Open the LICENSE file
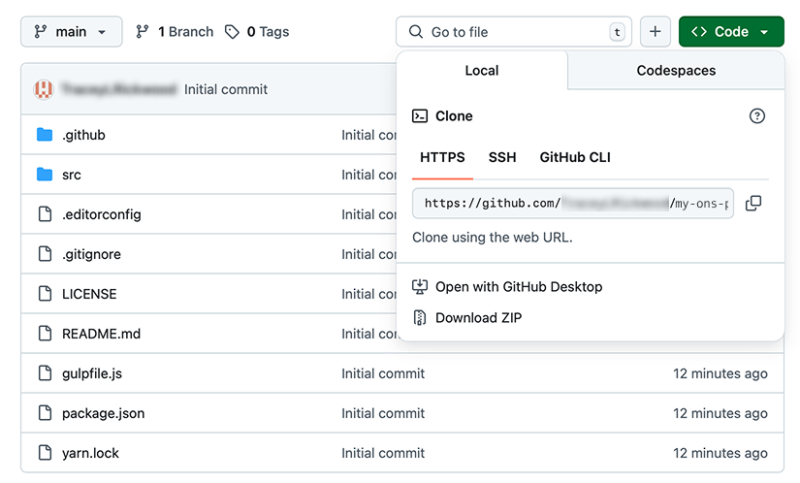The height and width of the screenshot is (483, 800). (x=89, y=294)
